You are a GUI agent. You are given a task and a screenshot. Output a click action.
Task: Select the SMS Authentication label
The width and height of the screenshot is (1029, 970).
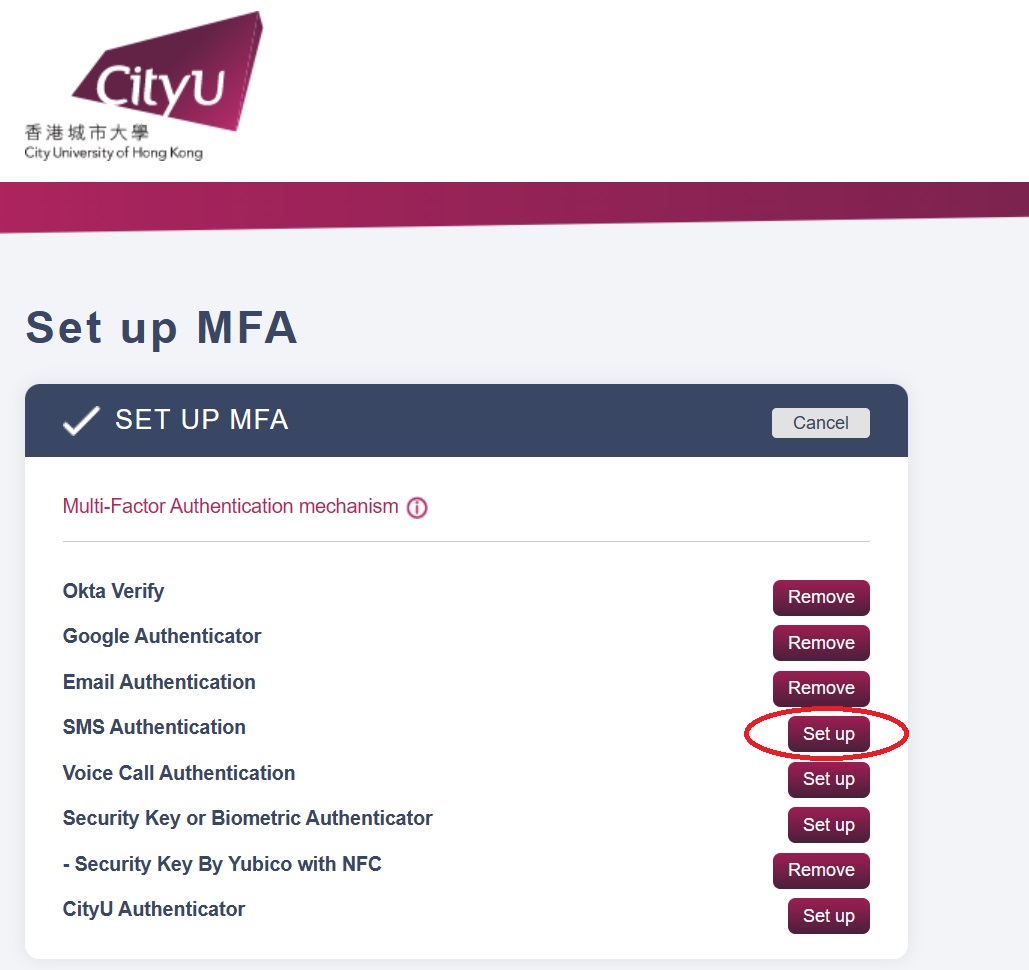coord(154,727)
